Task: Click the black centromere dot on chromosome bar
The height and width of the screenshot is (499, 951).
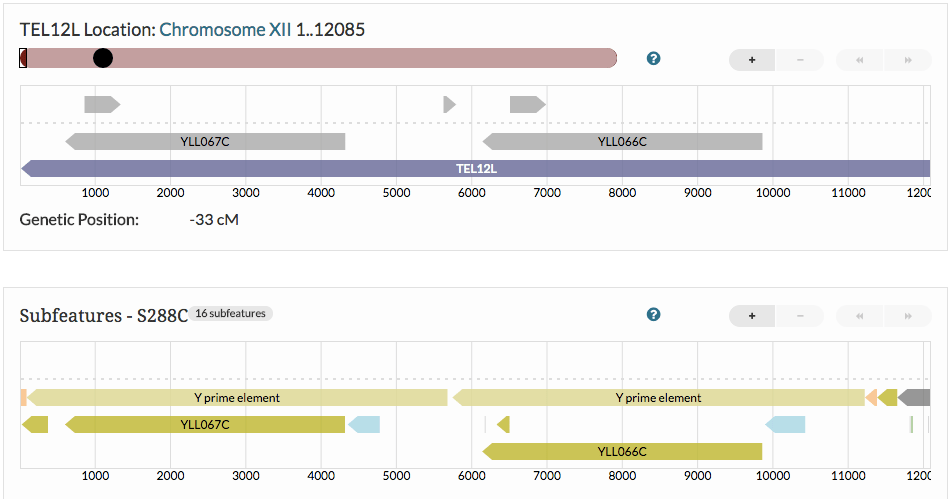Action: coord(103,58)
